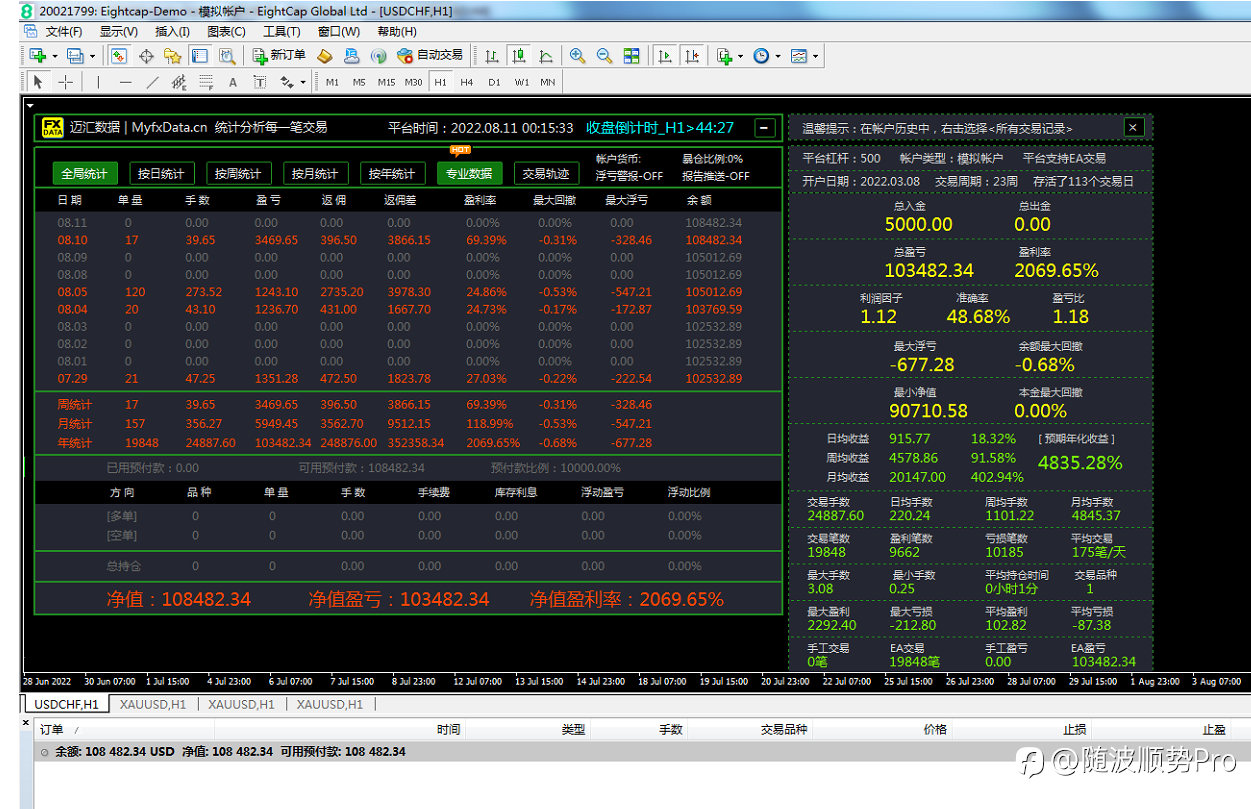Show the Terminal panel icon
This screenshot has width=1251, height=809.
[x=199, y=56]
